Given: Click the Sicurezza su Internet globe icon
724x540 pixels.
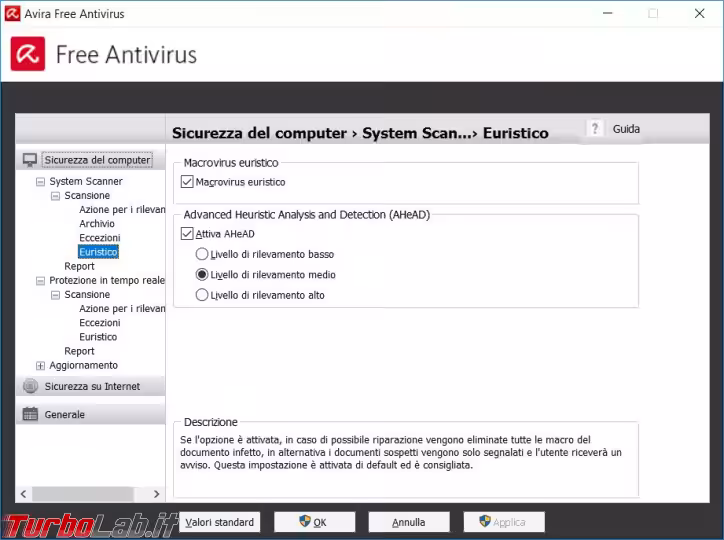Looking at the screenshot, I should 30,386.
